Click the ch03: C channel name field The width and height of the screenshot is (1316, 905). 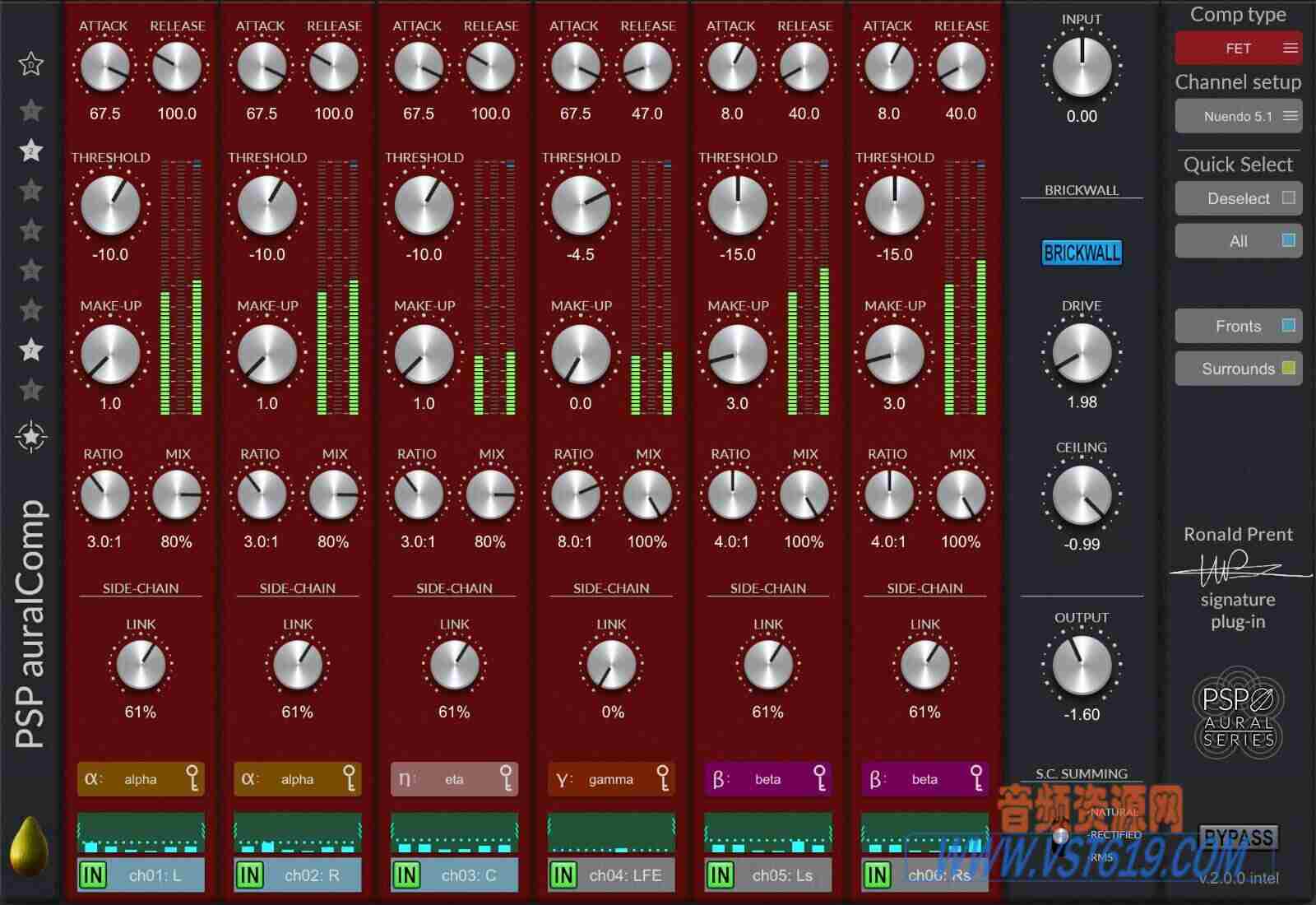[x=469, y=875]
